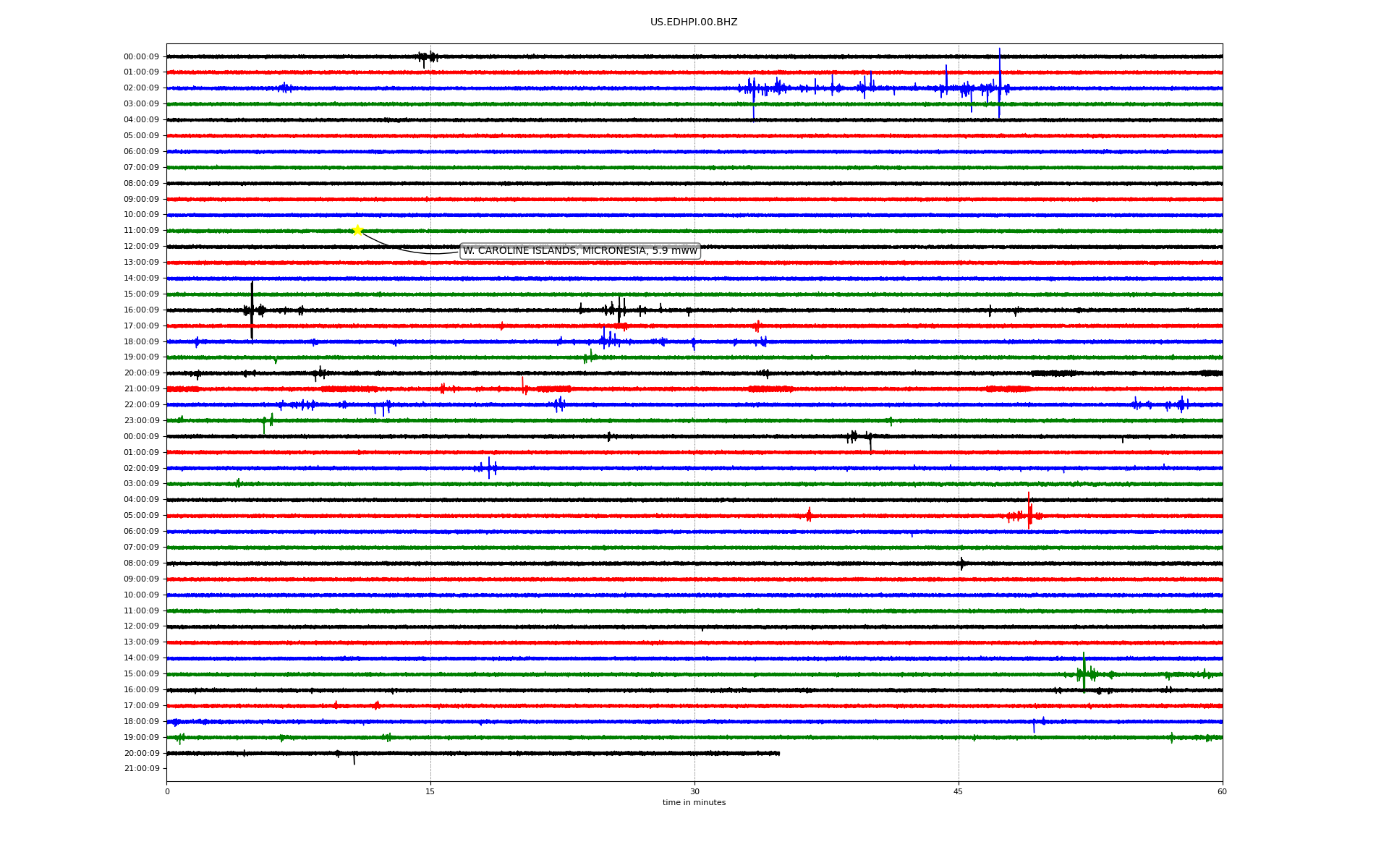Viewport: 1389px width, 868px height.
Task: Click the 'time in minutes' axis label
Action: 693,802
